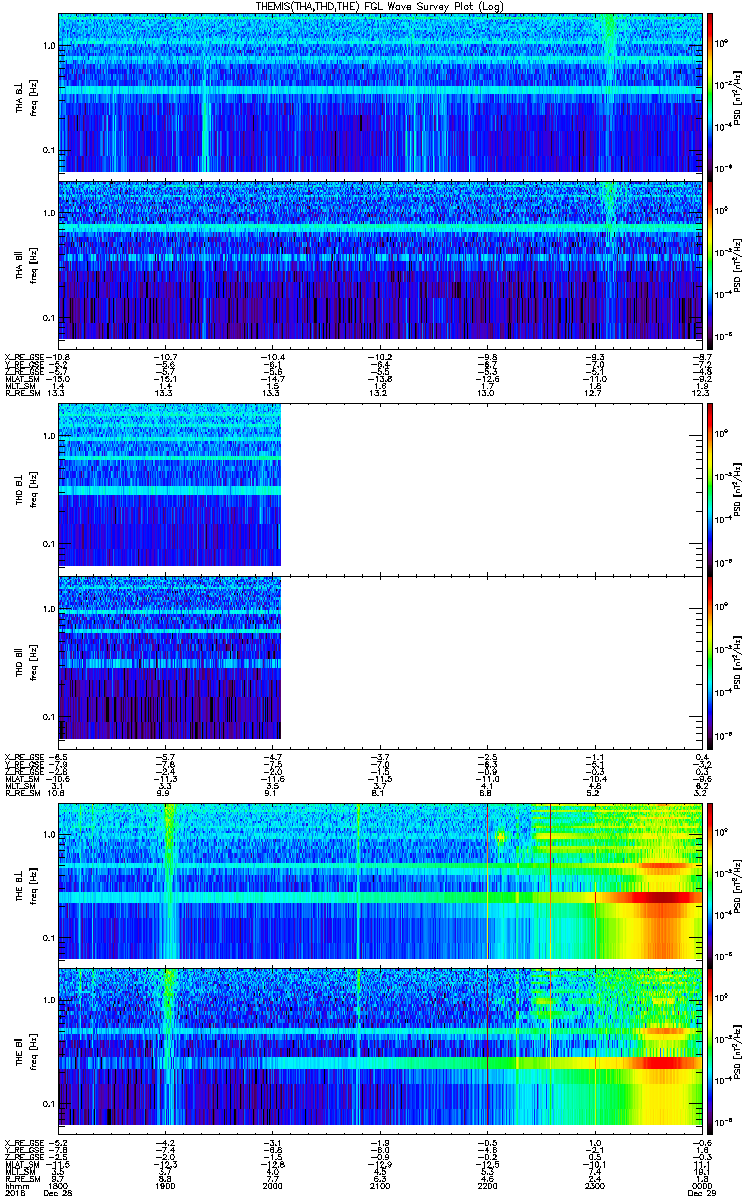Click the 'THD B|| freq [Hz]' axis label
This screenshot has height=1200, width=750.
pos(24,661)
